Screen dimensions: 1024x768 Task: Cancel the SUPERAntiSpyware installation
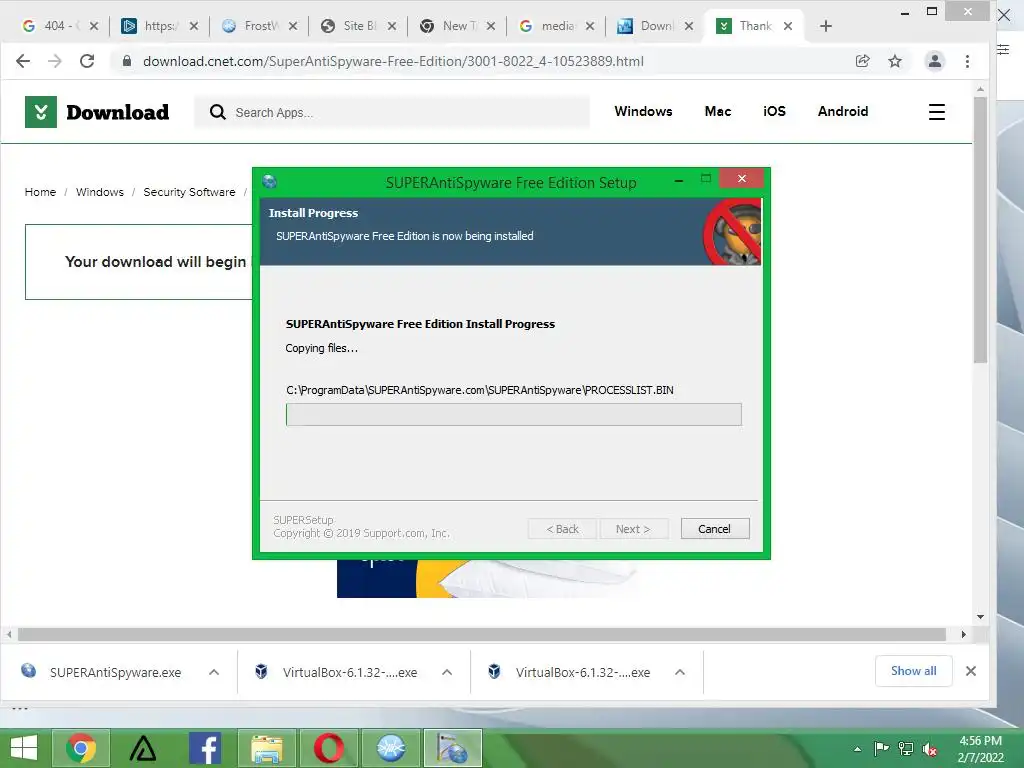click(x=714, y=528)
